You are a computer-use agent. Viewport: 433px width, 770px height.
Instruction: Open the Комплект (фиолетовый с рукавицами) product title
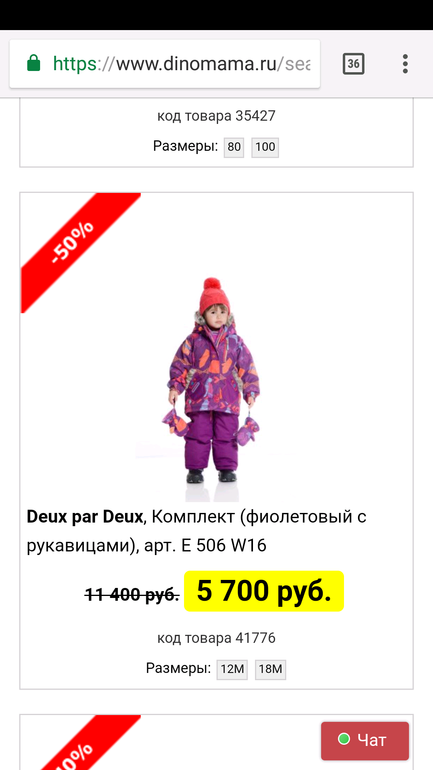tap(196, 531)
